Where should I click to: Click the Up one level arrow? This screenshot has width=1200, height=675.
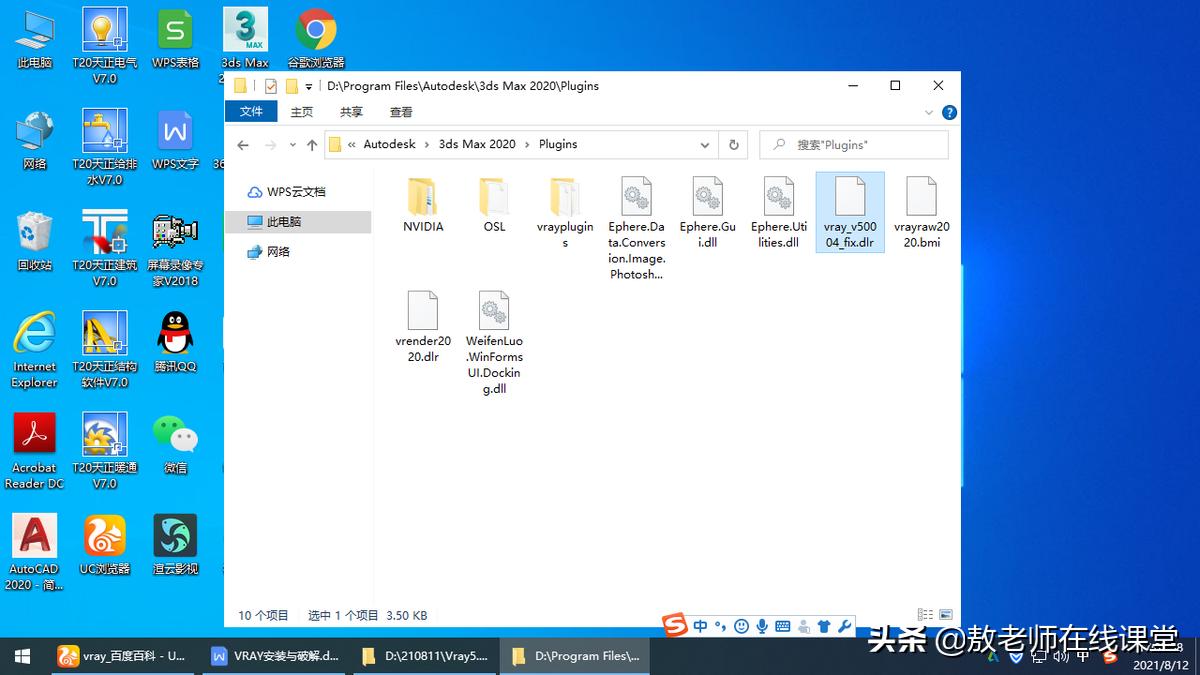coord(312,145)
